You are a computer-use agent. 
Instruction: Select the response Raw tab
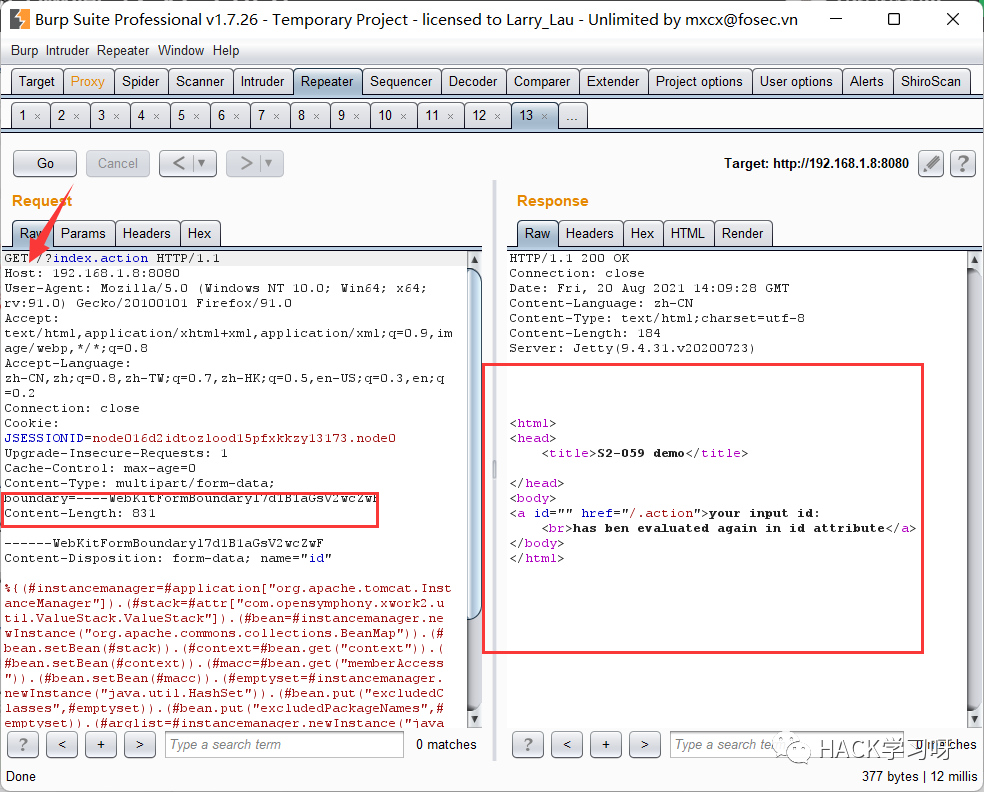[x=538, y=233]
